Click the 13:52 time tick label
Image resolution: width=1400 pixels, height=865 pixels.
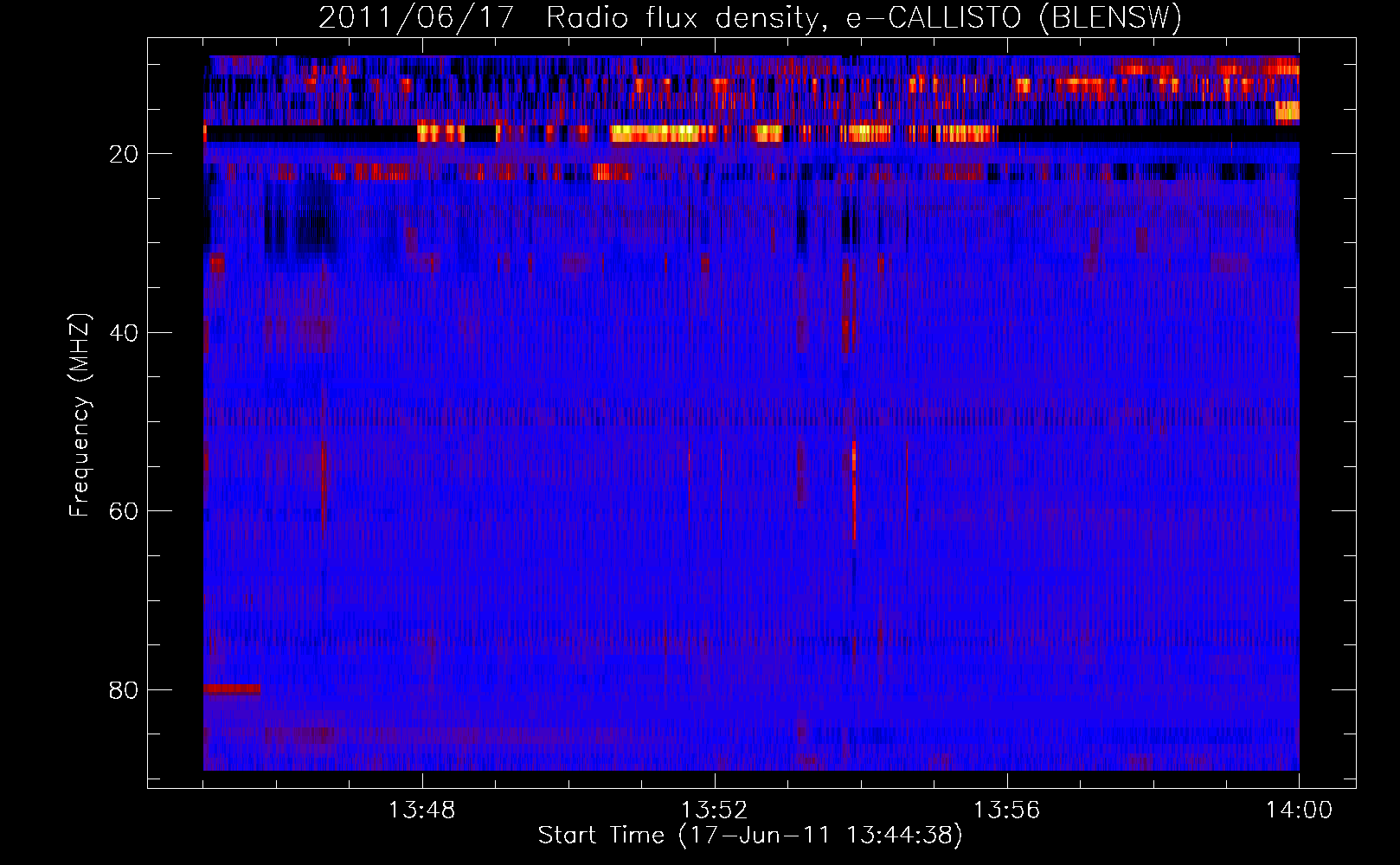click(x=715, y=811)
